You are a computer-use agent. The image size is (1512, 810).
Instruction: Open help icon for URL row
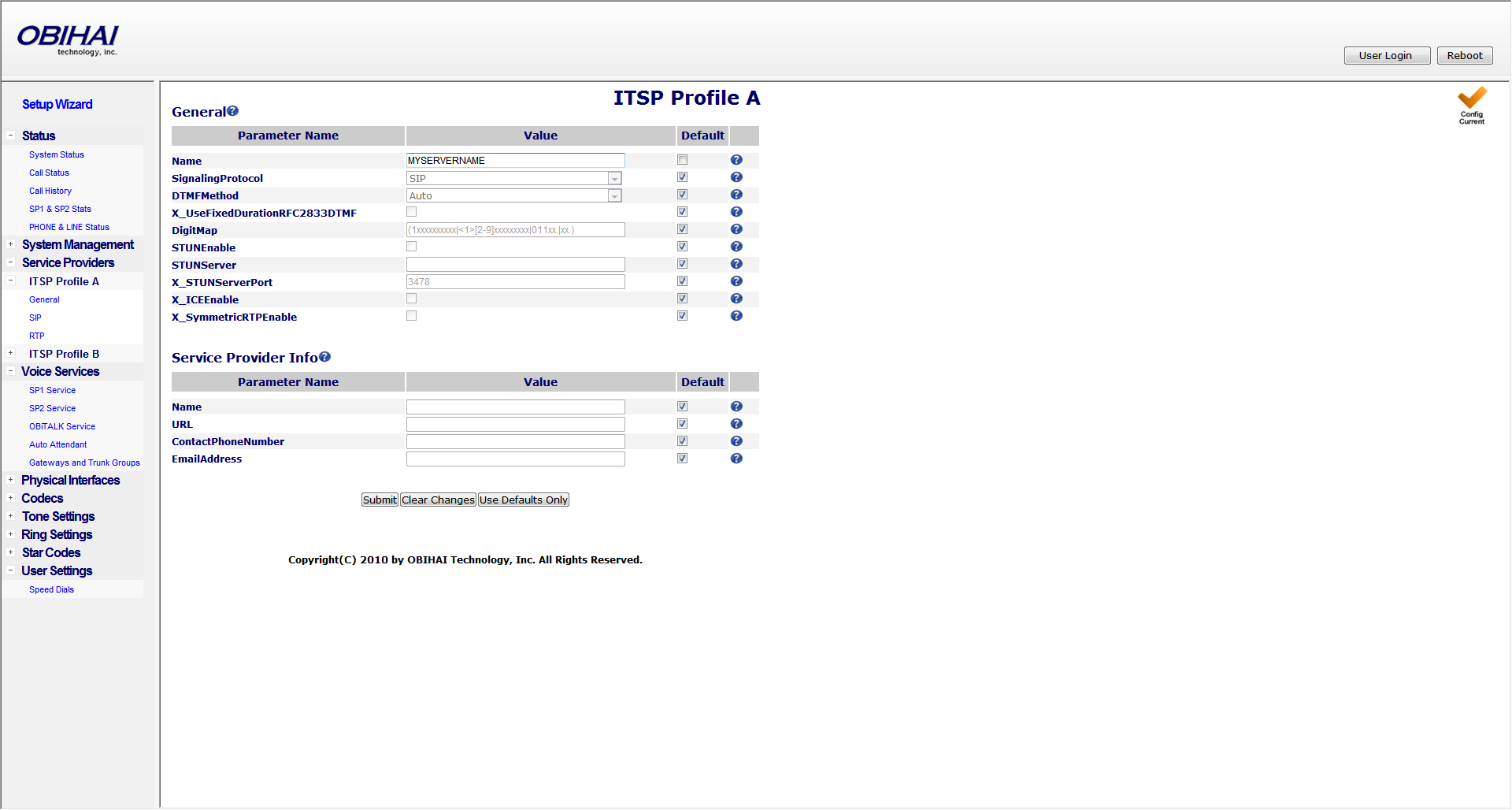pos(736,424)
